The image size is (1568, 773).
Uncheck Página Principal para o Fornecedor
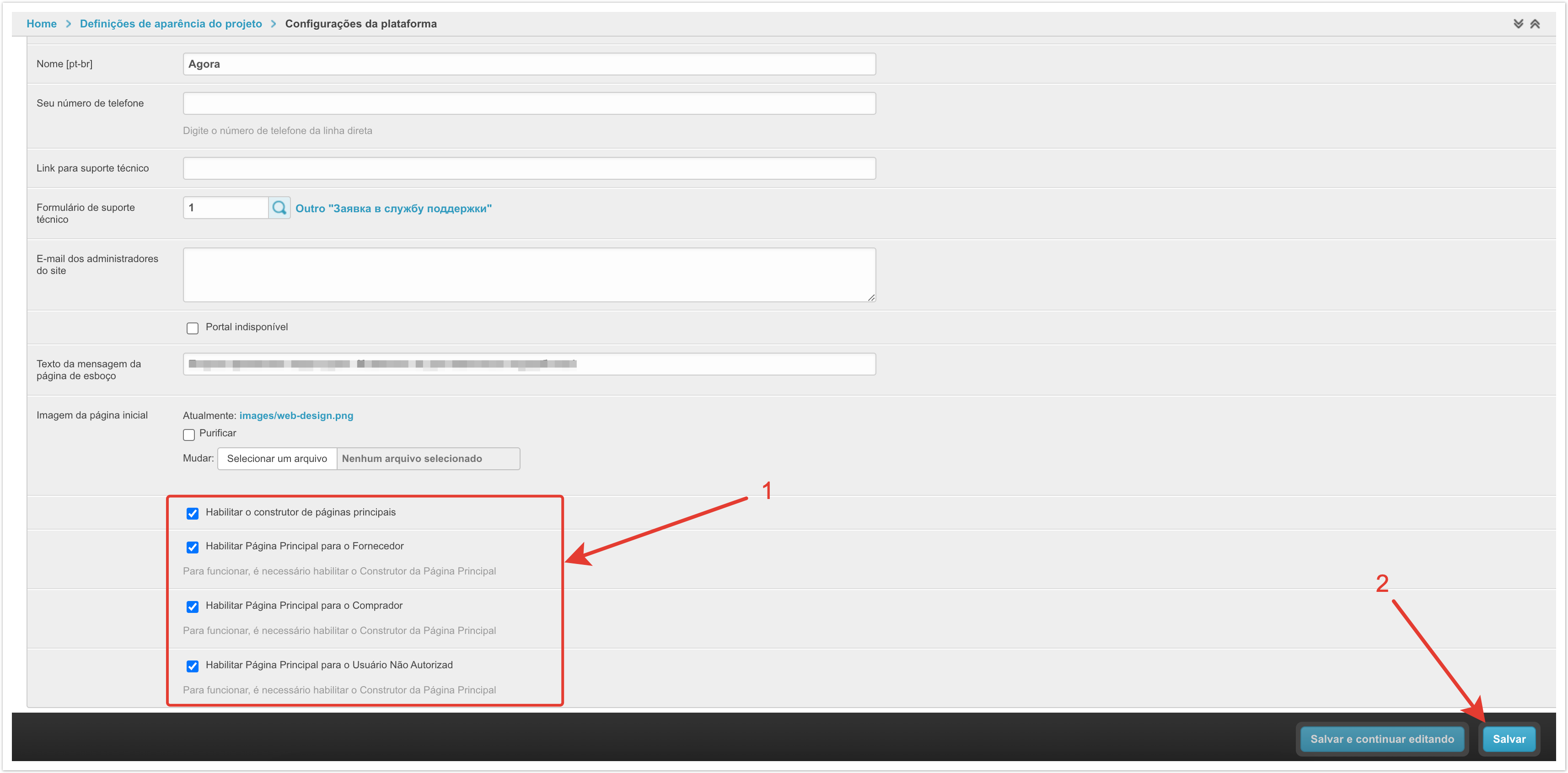(x=193, y=547)
